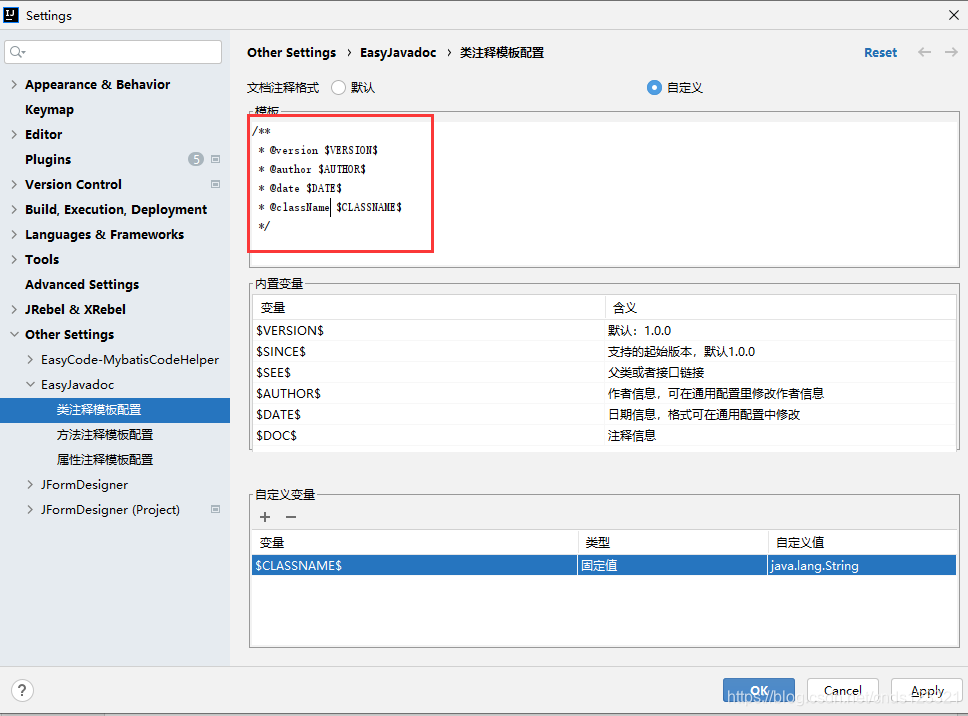Select the $DATE$ built-in variable row
Image resolution: width=968 pixels, height=716 pixels.
tap(604, 414)
